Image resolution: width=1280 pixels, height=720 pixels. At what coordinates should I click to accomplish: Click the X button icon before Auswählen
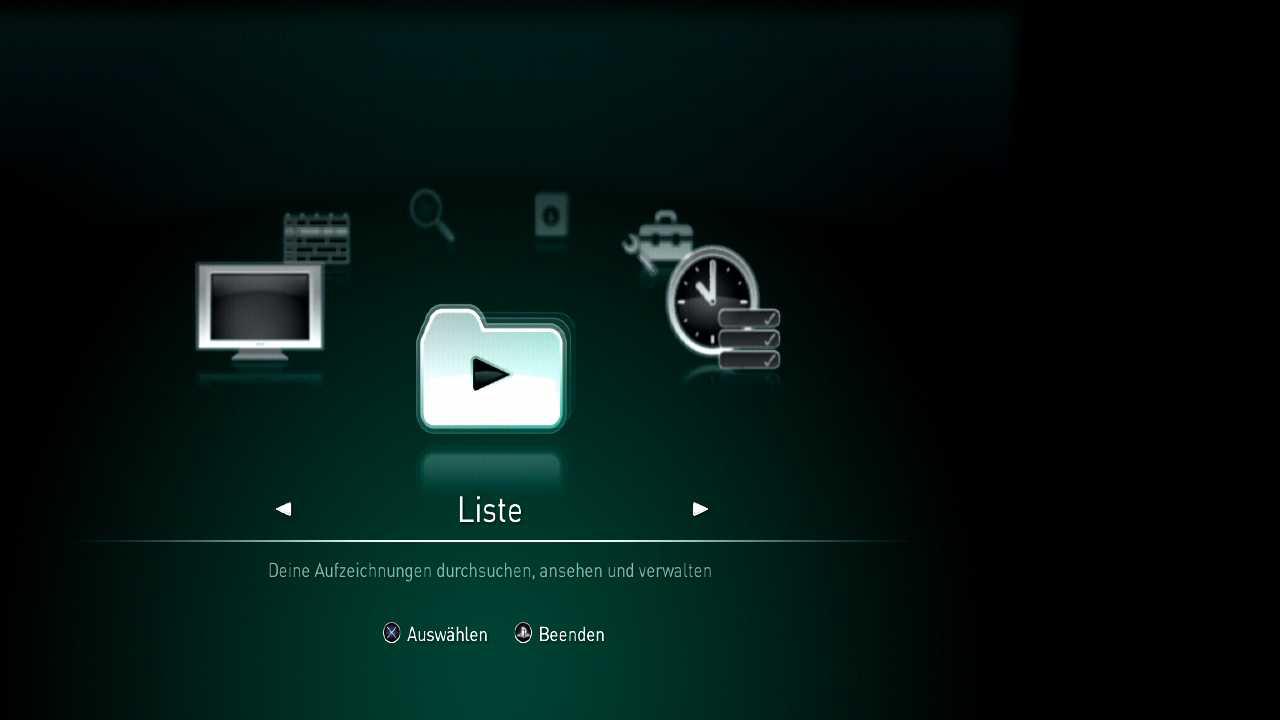tap(392, 633)
